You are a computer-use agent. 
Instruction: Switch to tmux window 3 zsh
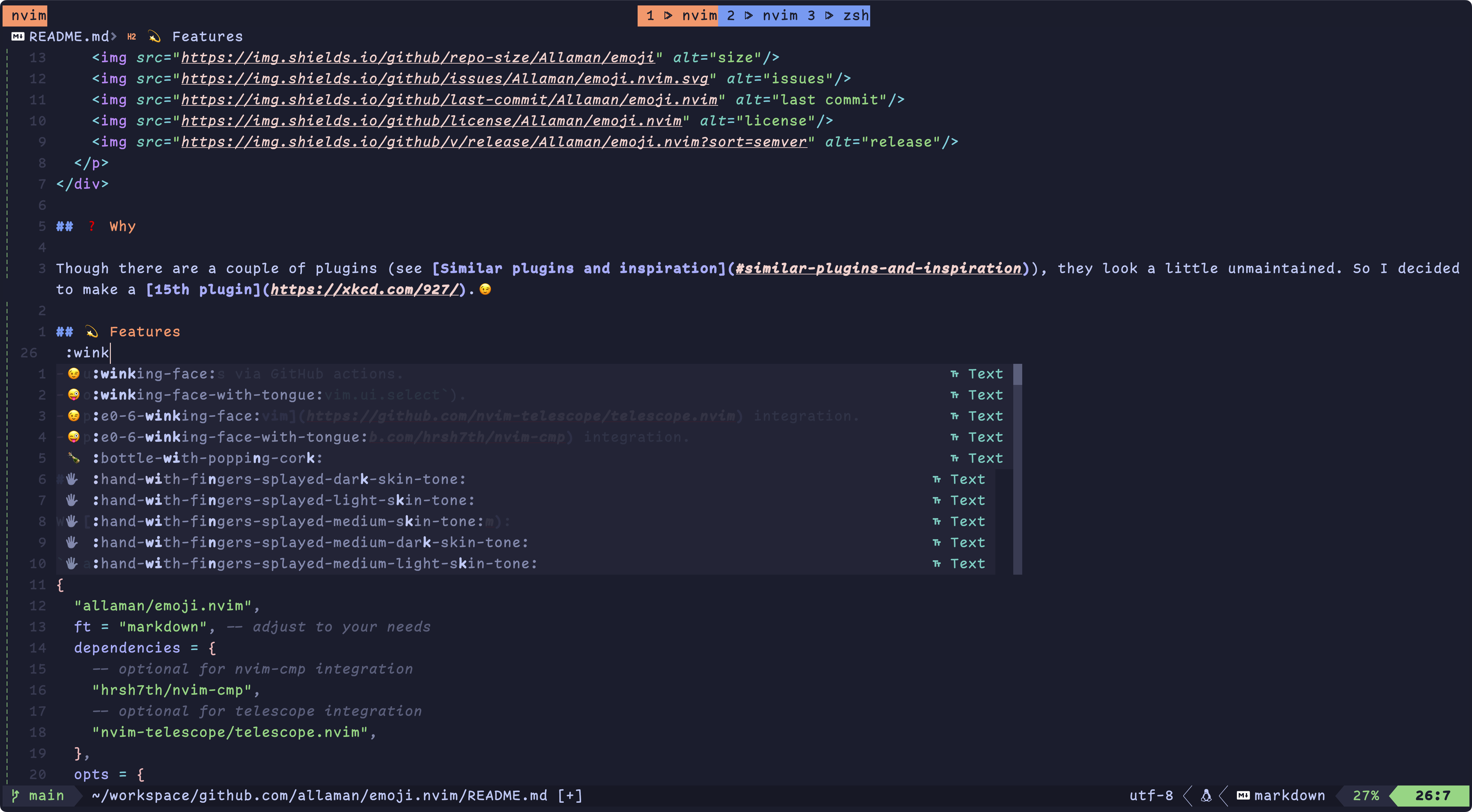pyautogui.click(x=839, y=15)
